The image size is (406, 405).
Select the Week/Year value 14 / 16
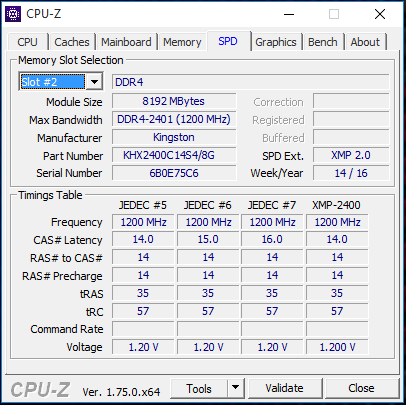point(351,173)
